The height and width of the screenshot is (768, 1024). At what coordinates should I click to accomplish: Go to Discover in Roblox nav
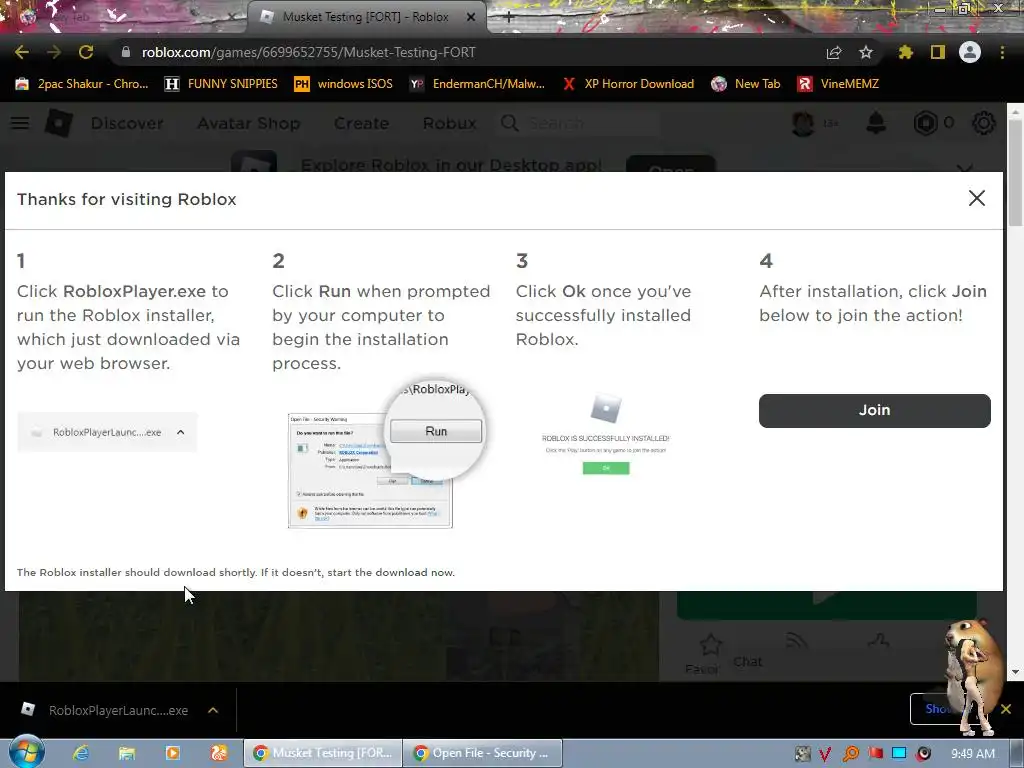(x=127, y=123)
